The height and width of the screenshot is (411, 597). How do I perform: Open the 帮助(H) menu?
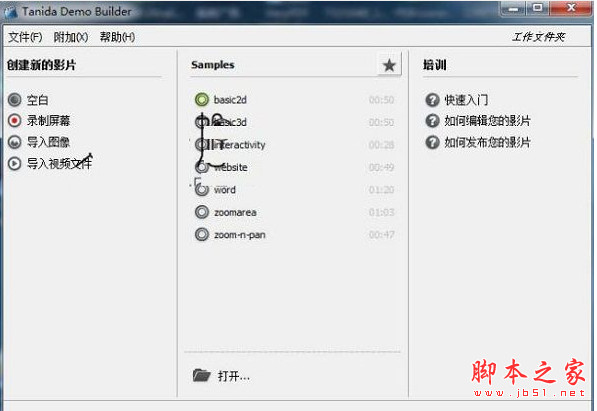pos(117,37)
